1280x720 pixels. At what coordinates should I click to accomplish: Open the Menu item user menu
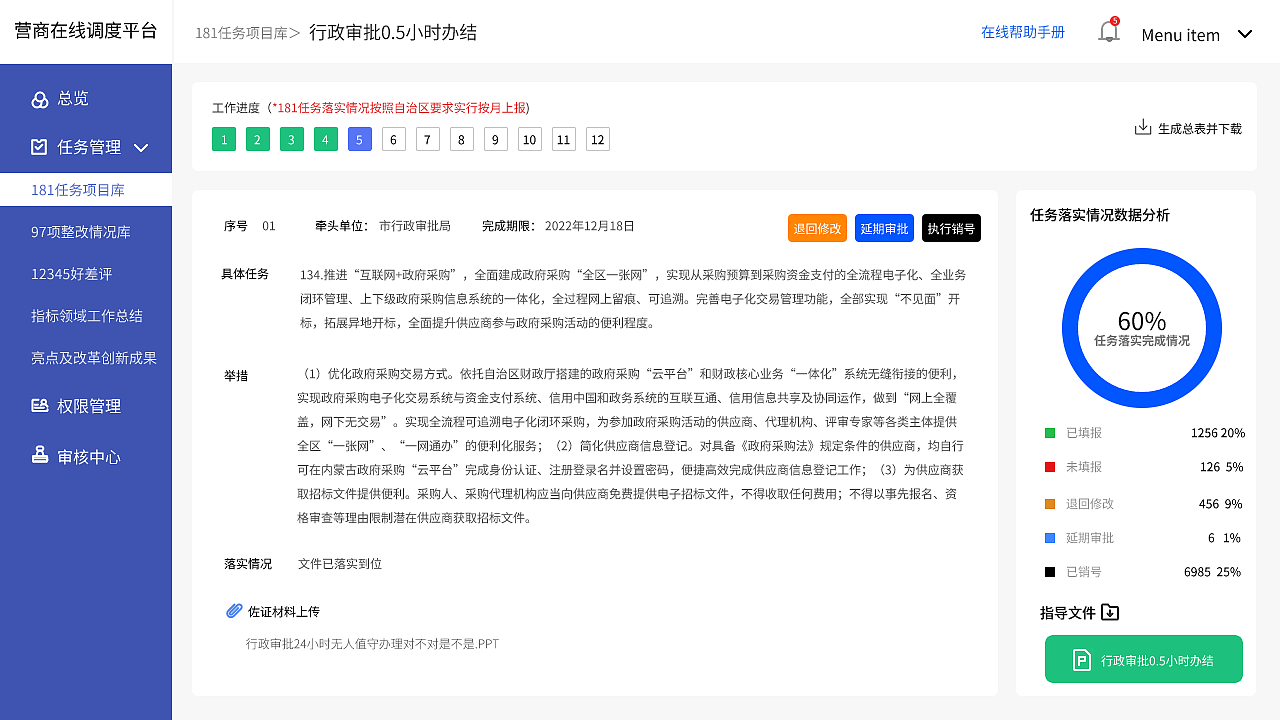[x=1197, y=34]
